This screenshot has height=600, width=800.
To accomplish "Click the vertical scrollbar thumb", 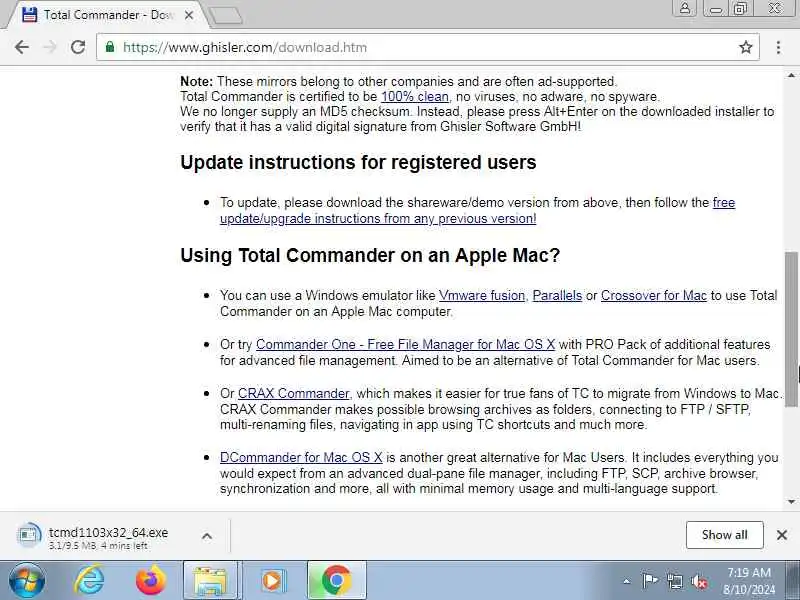I will point(791,329).
